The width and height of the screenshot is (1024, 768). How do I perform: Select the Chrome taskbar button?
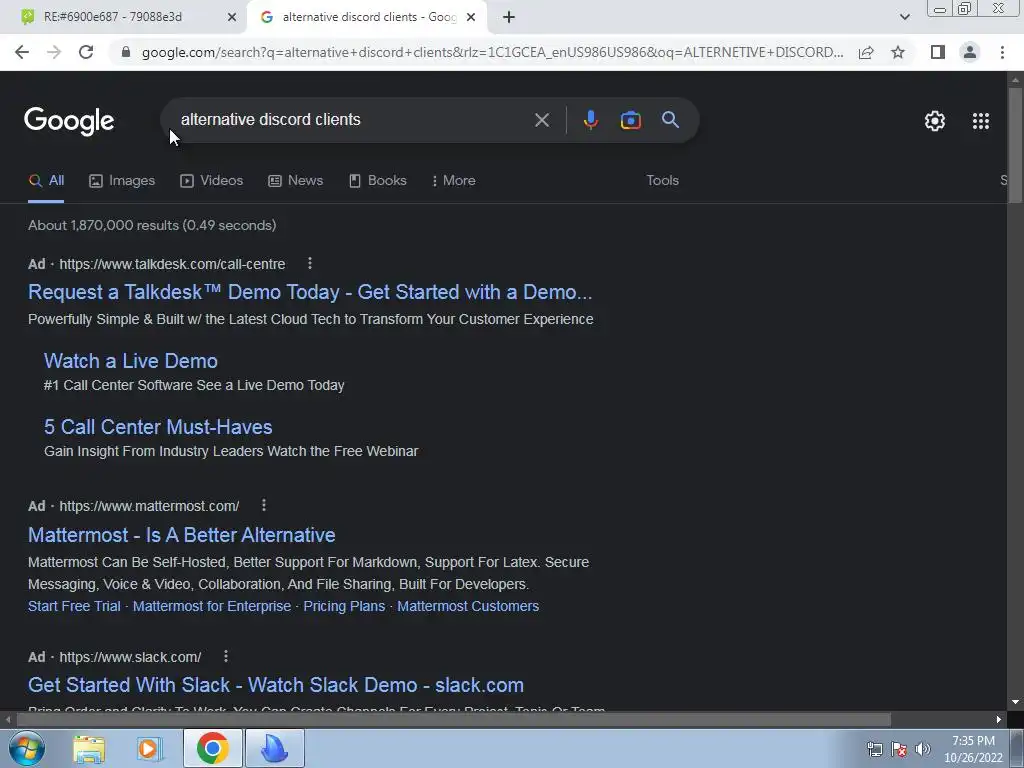point(212,748)
